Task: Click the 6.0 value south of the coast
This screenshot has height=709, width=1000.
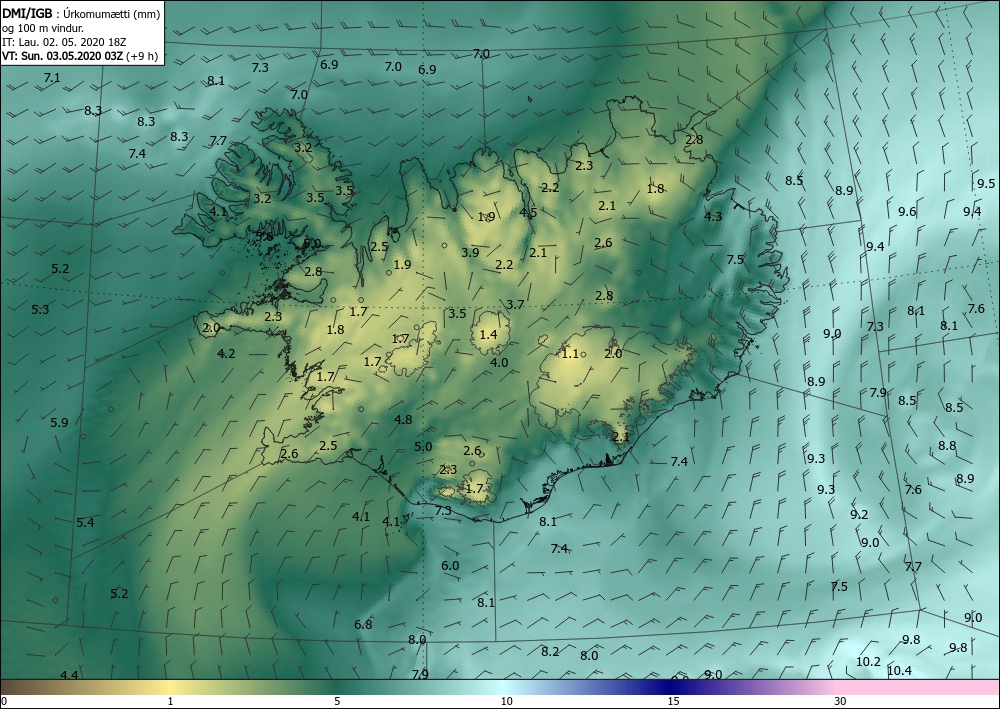Action: click(450, 566)
